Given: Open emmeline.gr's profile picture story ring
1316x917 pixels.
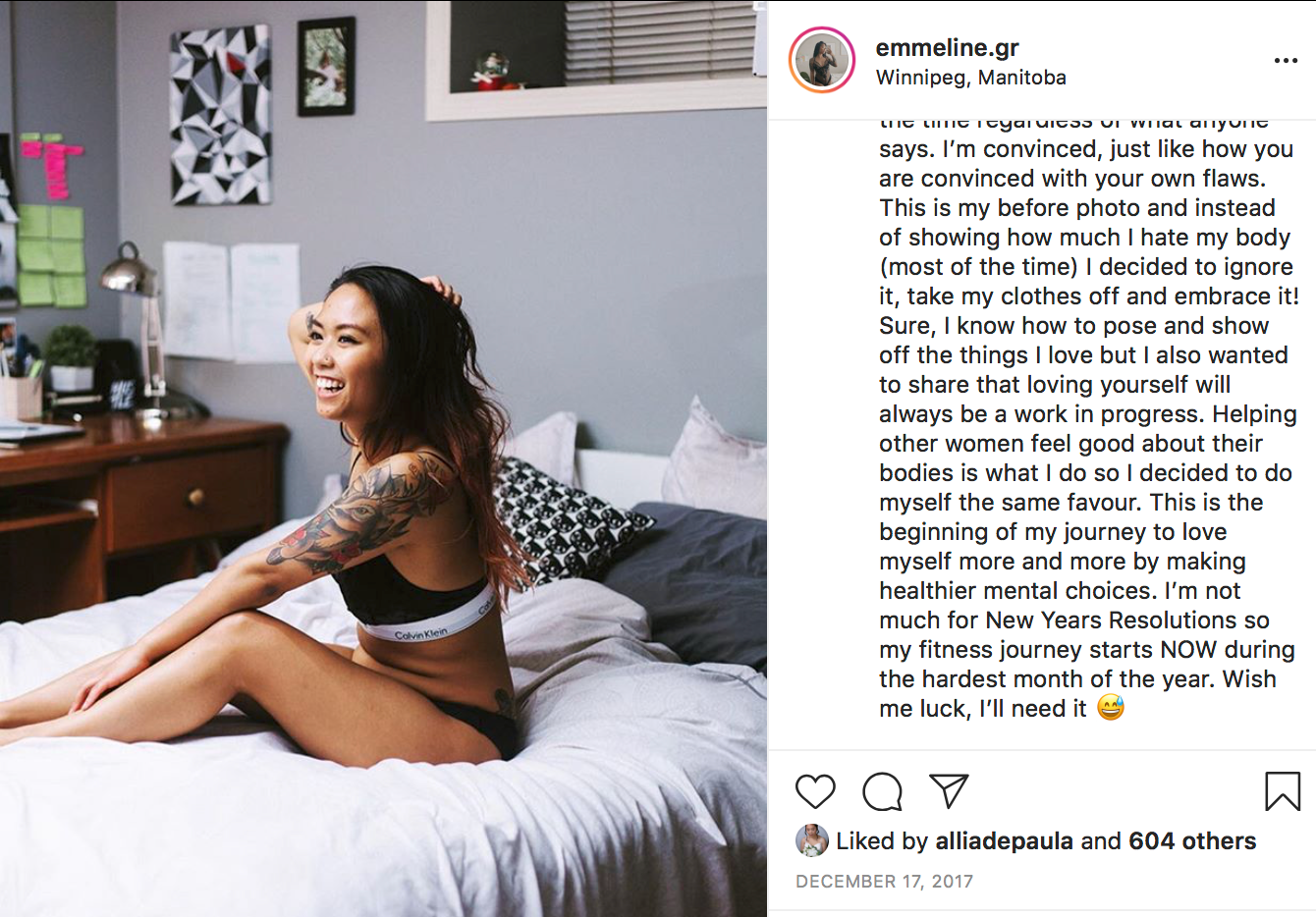Looking at the screenshot, I should pyautogui.click(x=822, y=61).
